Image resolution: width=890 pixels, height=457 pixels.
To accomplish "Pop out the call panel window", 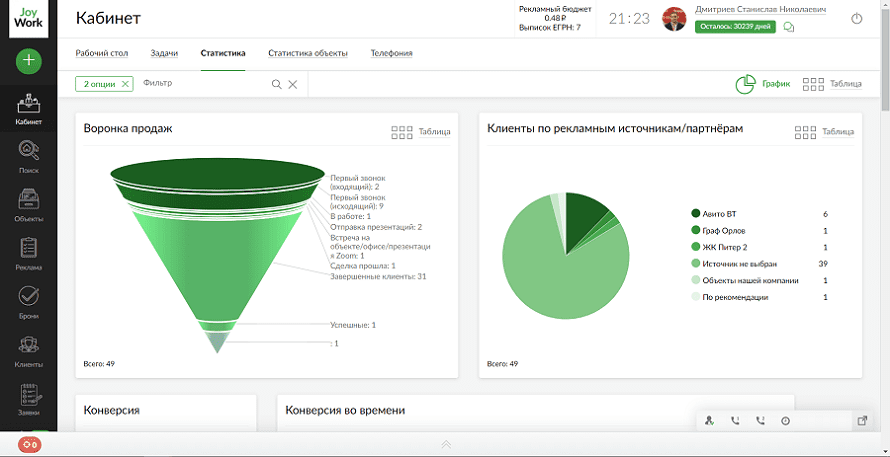I will click(x=862, y=421).
